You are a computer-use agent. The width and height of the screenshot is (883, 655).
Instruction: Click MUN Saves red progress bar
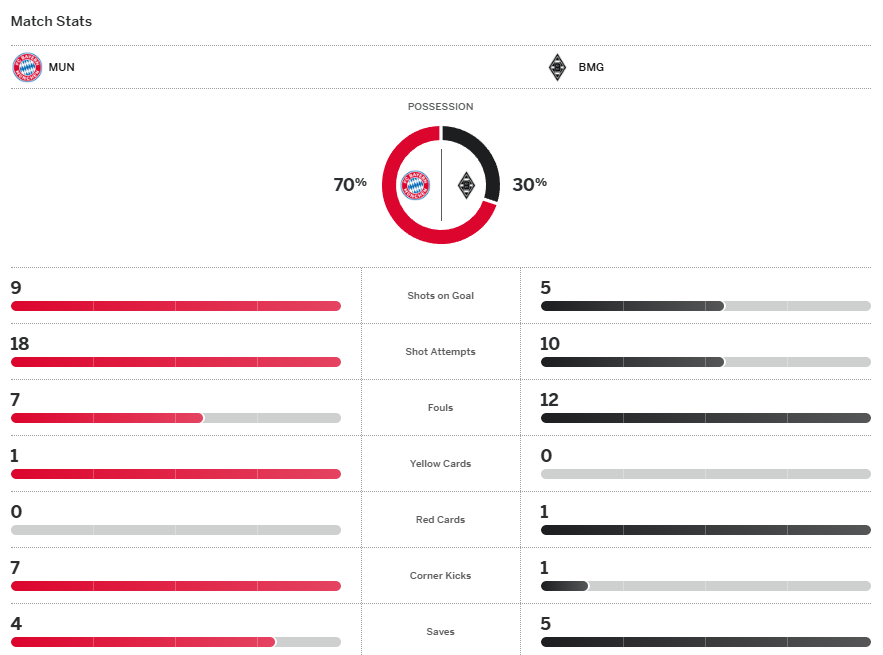pos(143,642)
